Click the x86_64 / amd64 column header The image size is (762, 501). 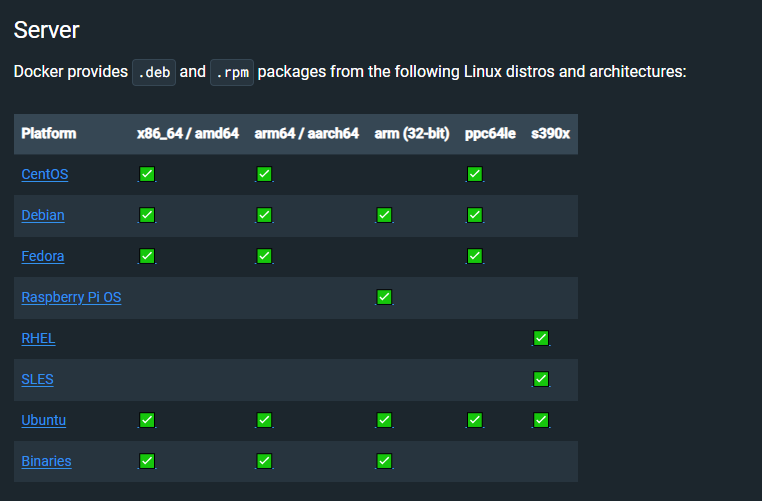(188, 134)
